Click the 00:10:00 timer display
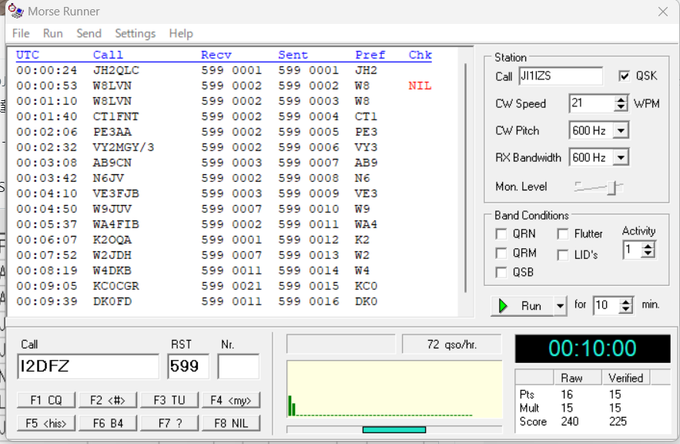Screen dimensions: 680x444 point(592,348)
